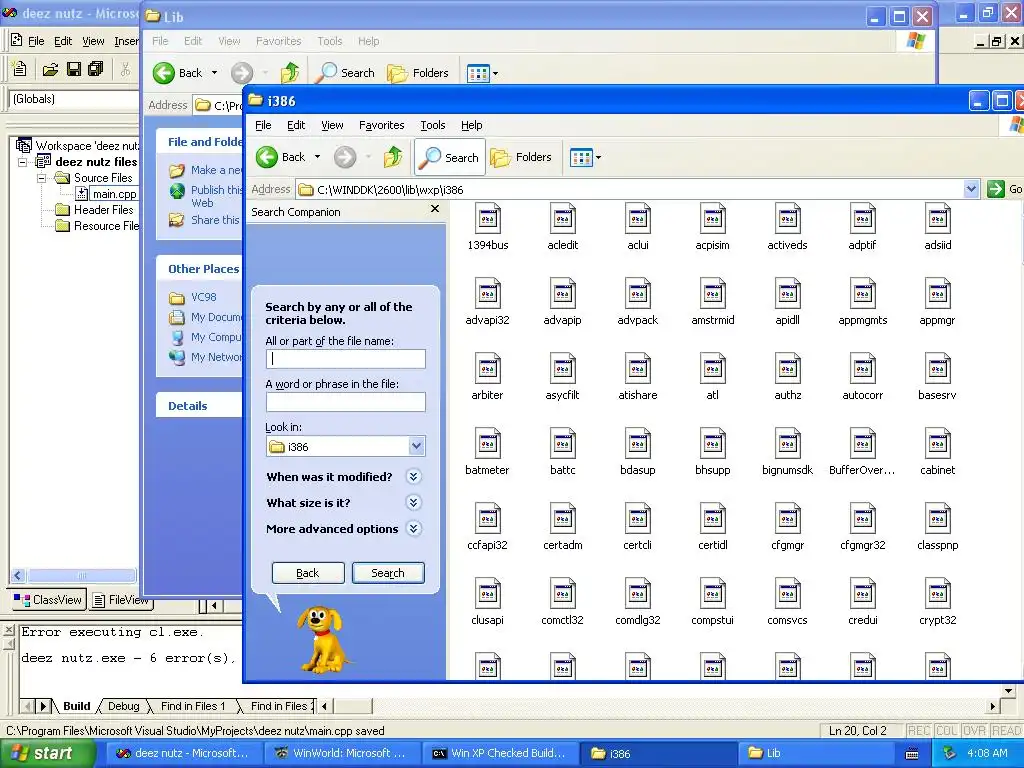Viewport: 1024px width, 768px height.
Task: Select the BufferOver... library file
Action: [x=862, y=452]
